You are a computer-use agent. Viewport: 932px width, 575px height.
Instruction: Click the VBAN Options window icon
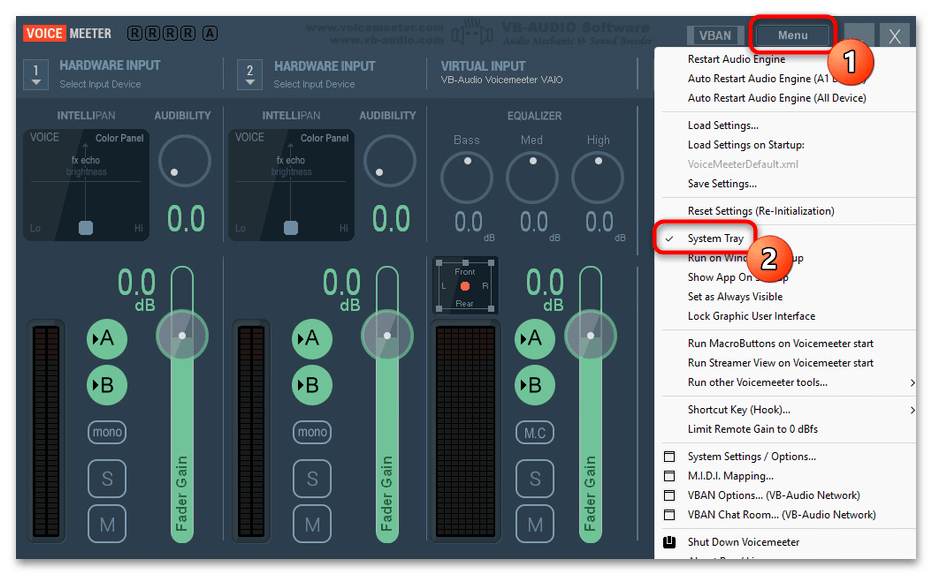click(670, 496)
